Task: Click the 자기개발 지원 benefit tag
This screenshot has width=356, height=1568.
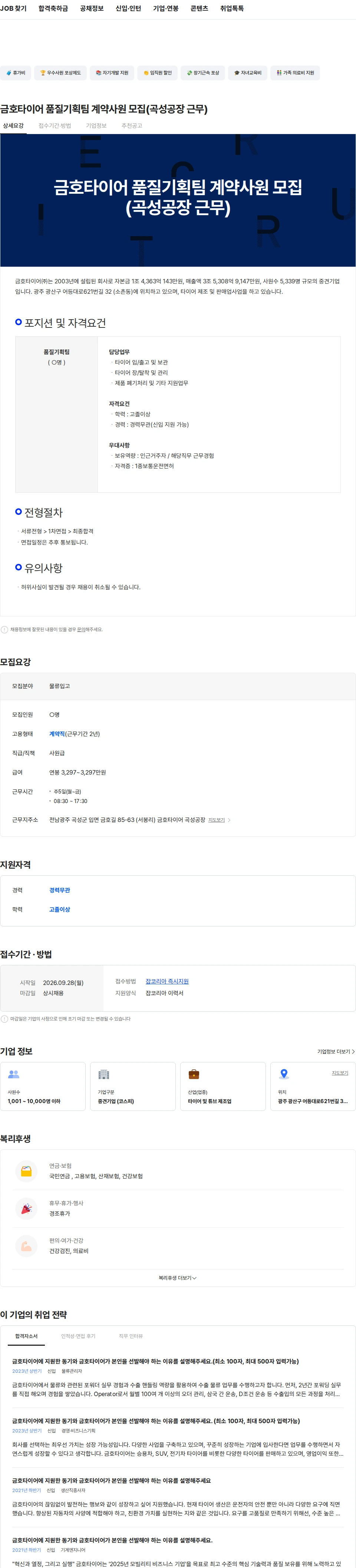Action: [112, 73]
